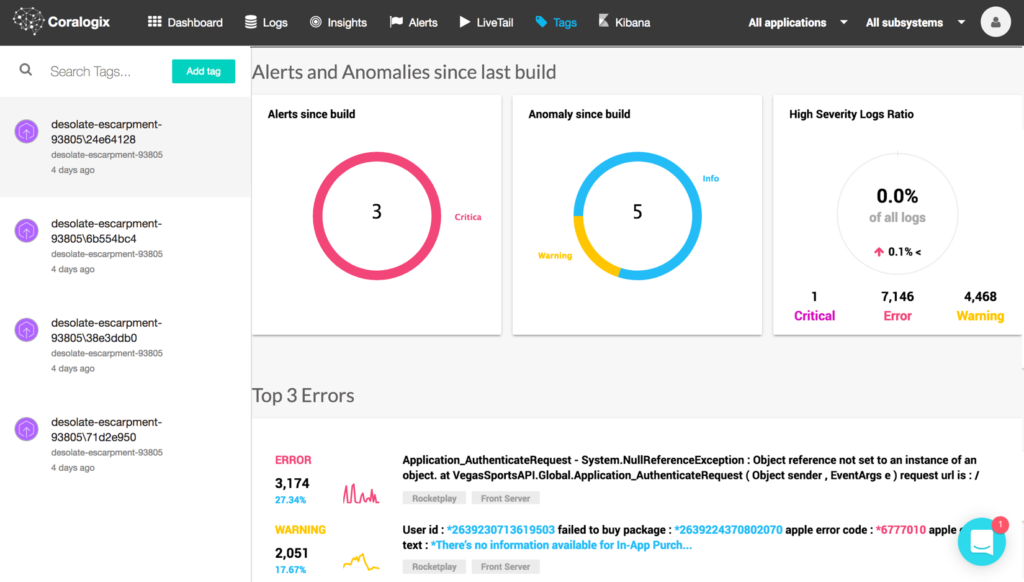Screen dimensions: 1024x582
Task: Select tag desolate-escarpment-93805\24e64128
Action: (125, 147)
